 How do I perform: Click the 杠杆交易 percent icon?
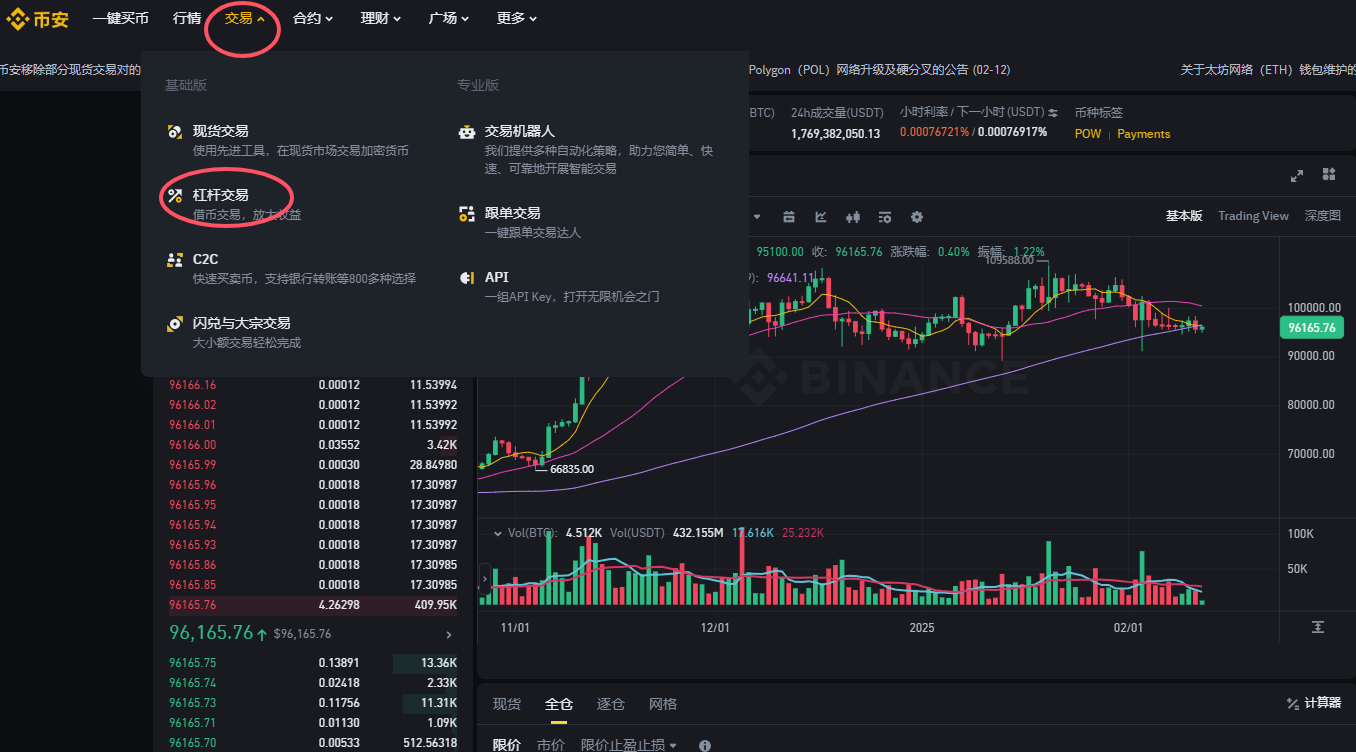tap(174, 195)
